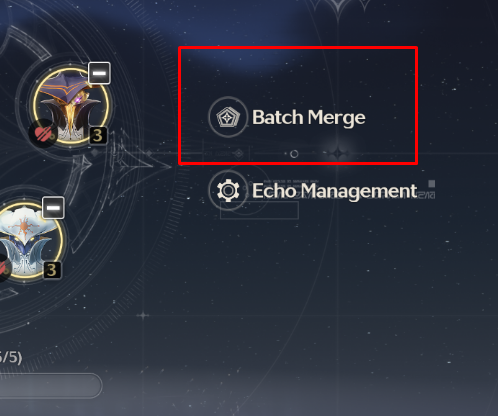Image resolution: width=498 pixels, height=416 pixels.
Task: Open Echo Management via gear icon
Action: pyautogui.click(x=228, y=190)
